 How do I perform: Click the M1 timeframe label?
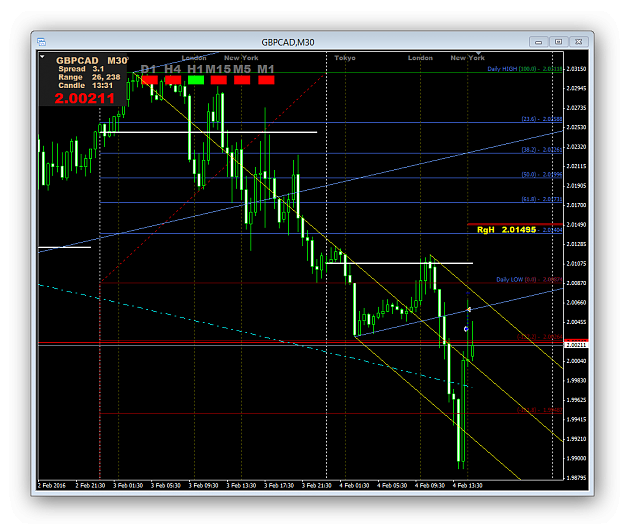(x=266, y=69)
